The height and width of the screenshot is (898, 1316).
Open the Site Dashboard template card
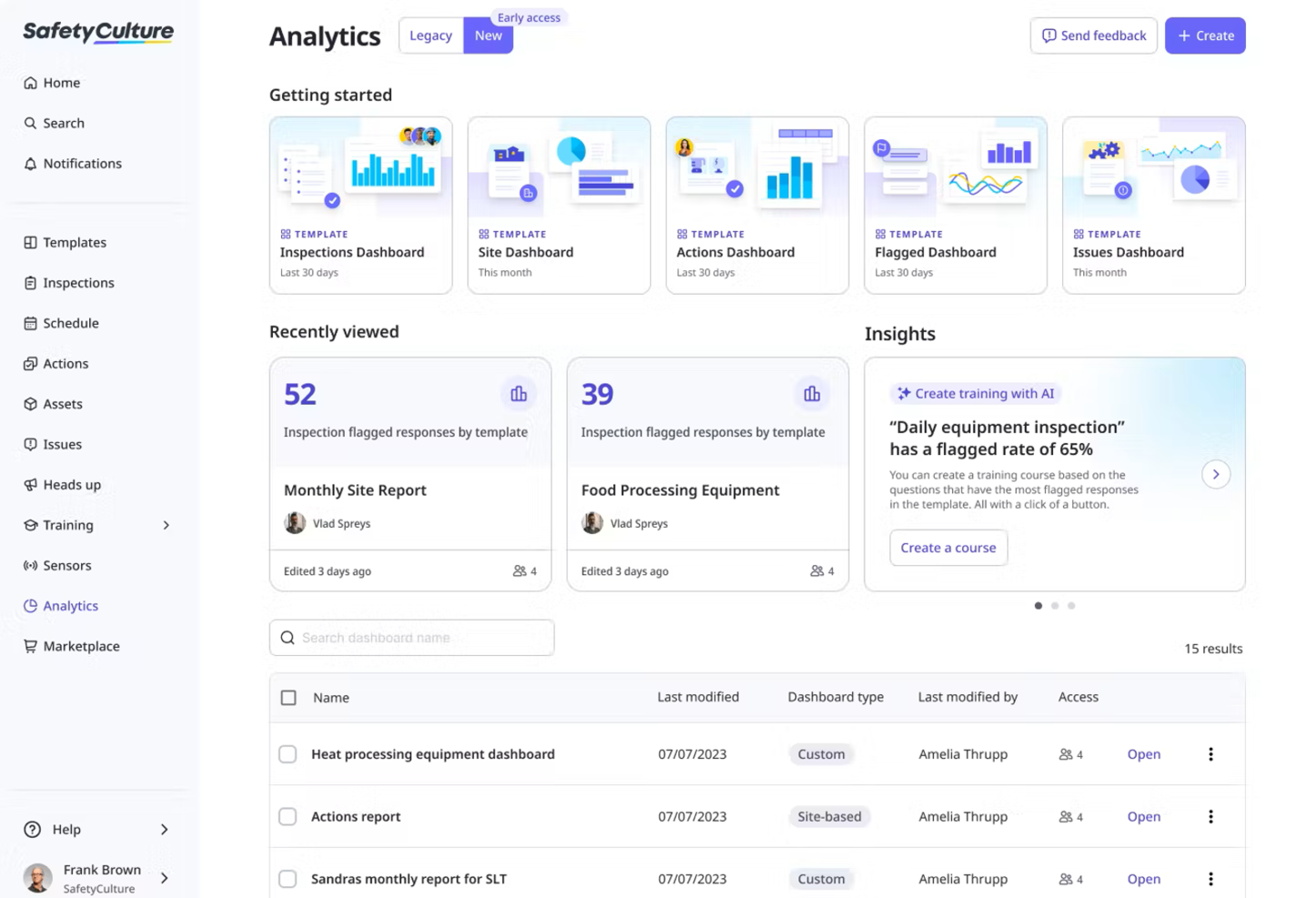point(559,205)
